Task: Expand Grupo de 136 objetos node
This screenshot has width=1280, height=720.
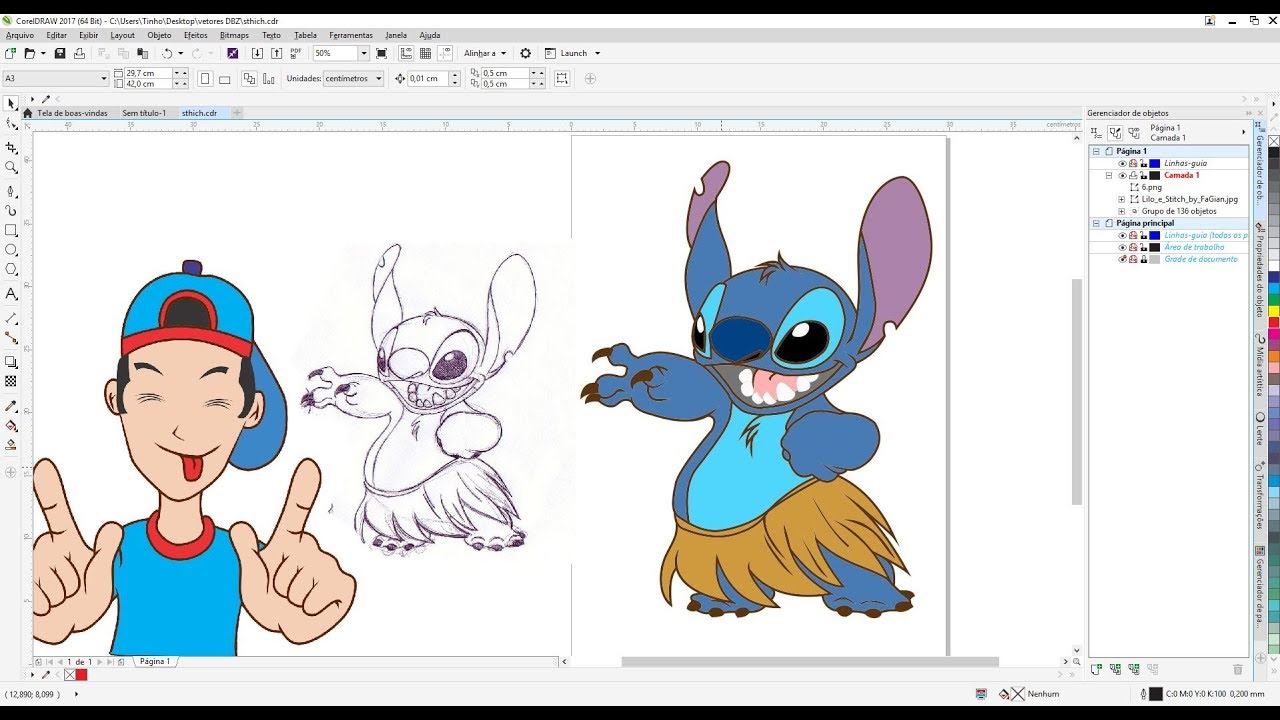Action: [x=1121, y=211]
